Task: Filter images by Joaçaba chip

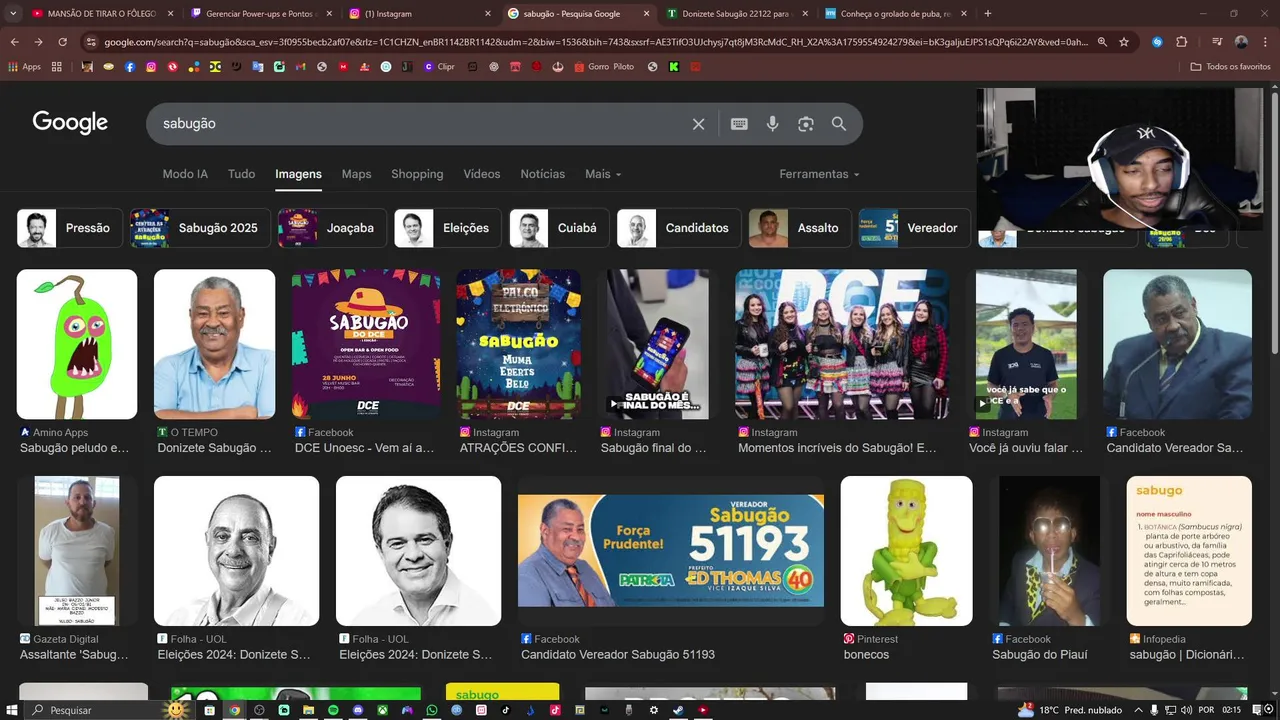Action: tap(332, 228)
